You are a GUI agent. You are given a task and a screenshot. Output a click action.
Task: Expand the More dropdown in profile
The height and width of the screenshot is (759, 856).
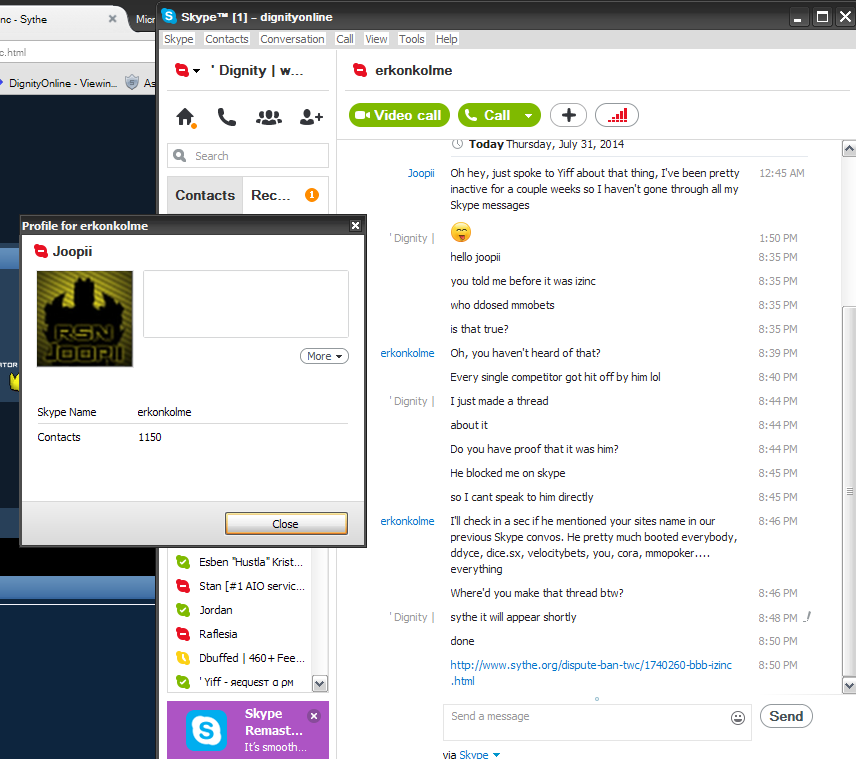[x=324, y=356]
